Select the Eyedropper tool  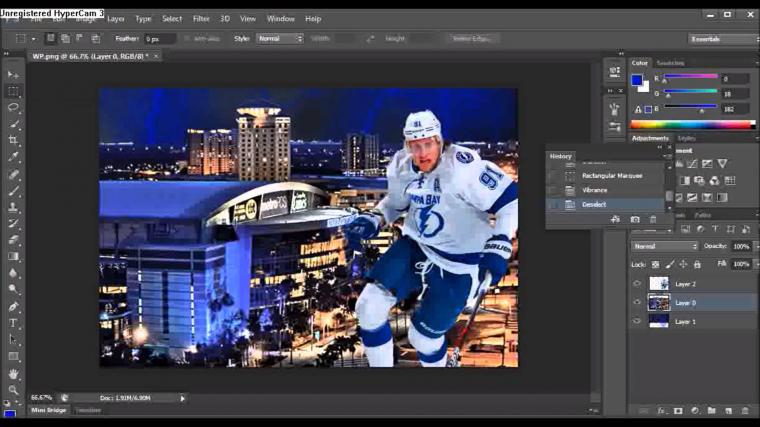tap(13, 157)
